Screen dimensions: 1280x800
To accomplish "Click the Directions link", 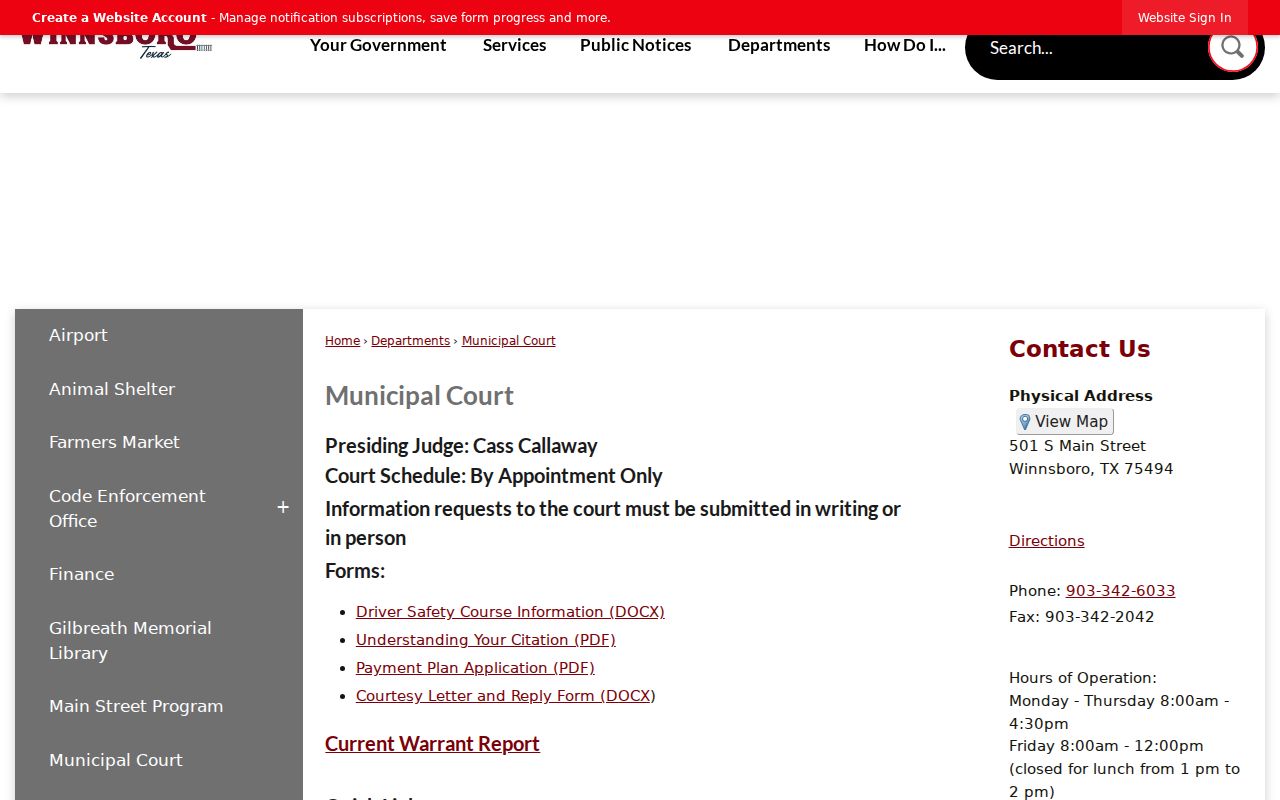I will point(1046,541).
